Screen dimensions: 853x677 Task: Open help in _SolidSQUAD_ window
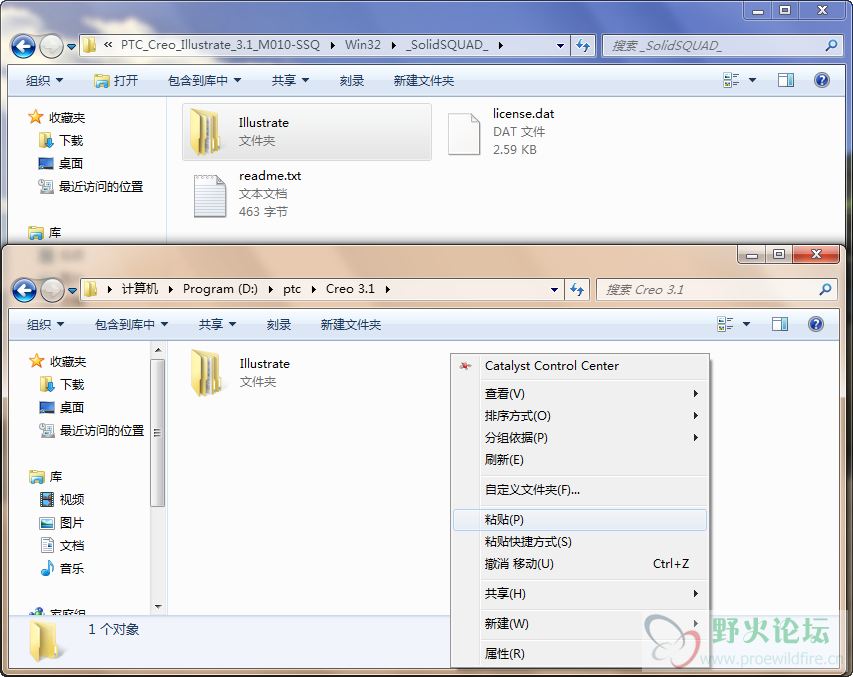(821, 81)
